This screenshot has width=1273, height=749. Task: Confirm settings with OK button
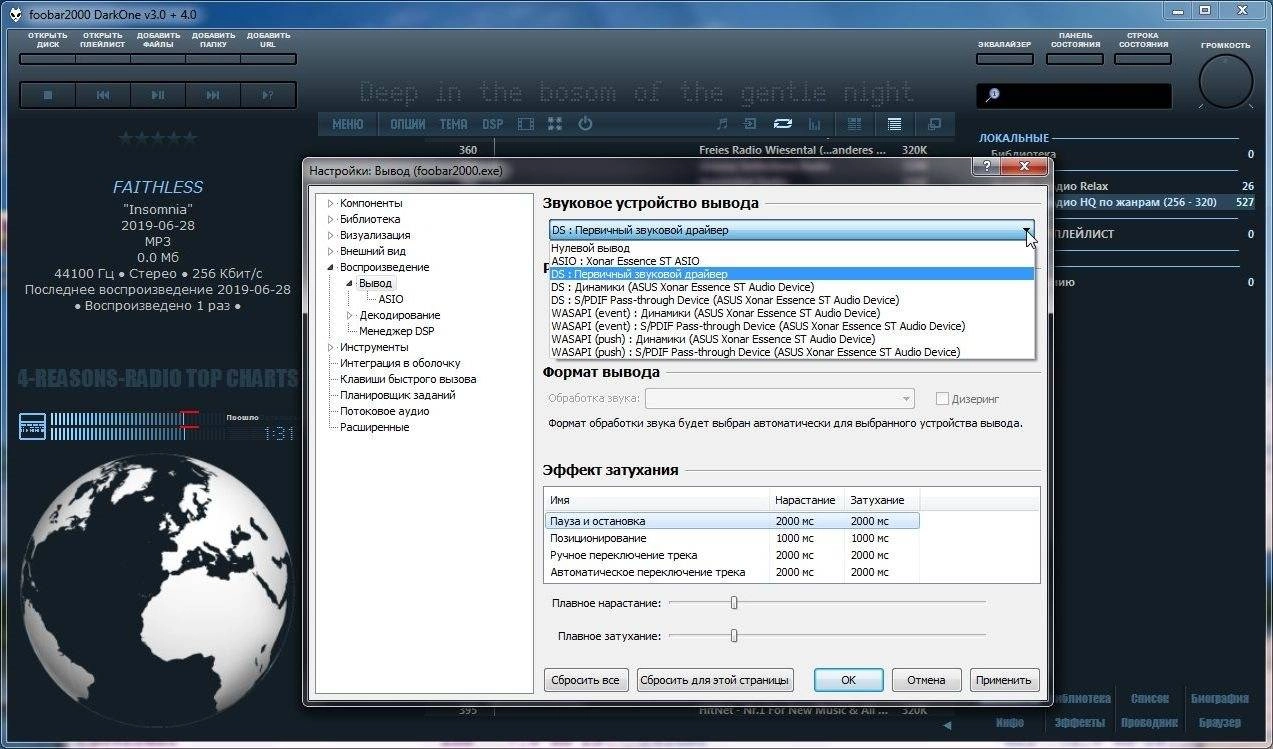848,680
